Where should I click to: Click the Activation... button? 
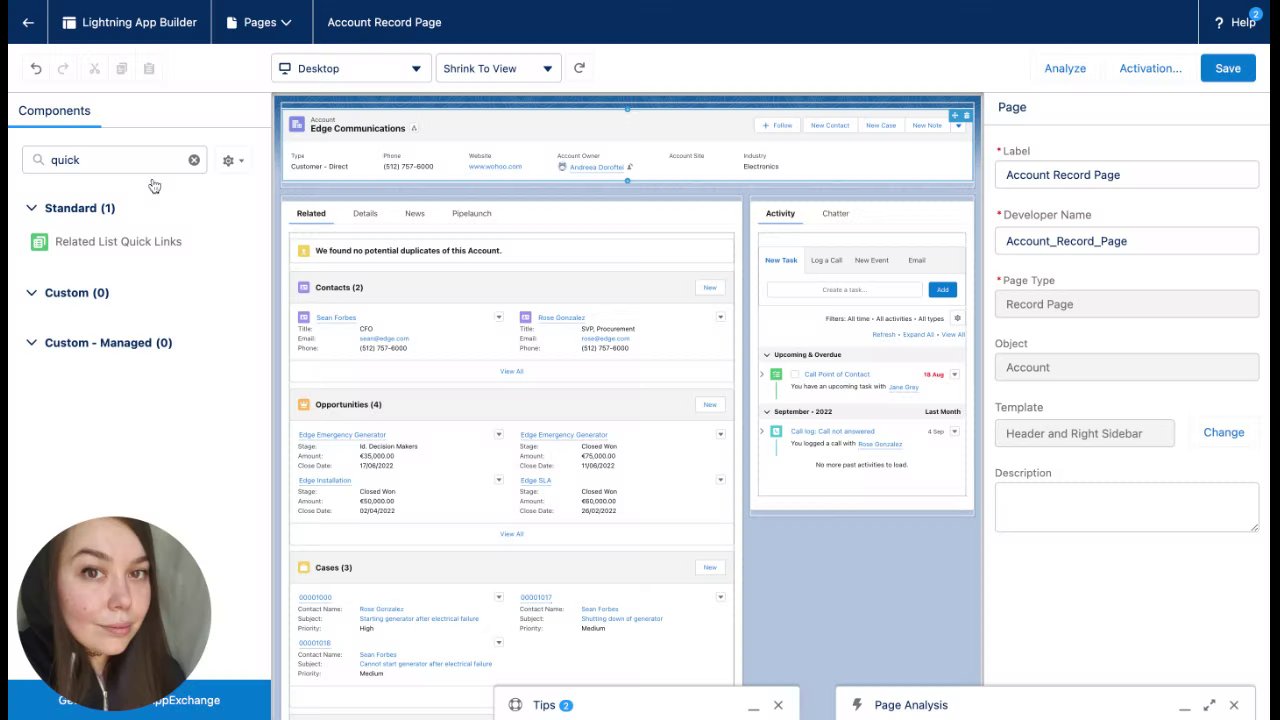(x=1150, y=68)
